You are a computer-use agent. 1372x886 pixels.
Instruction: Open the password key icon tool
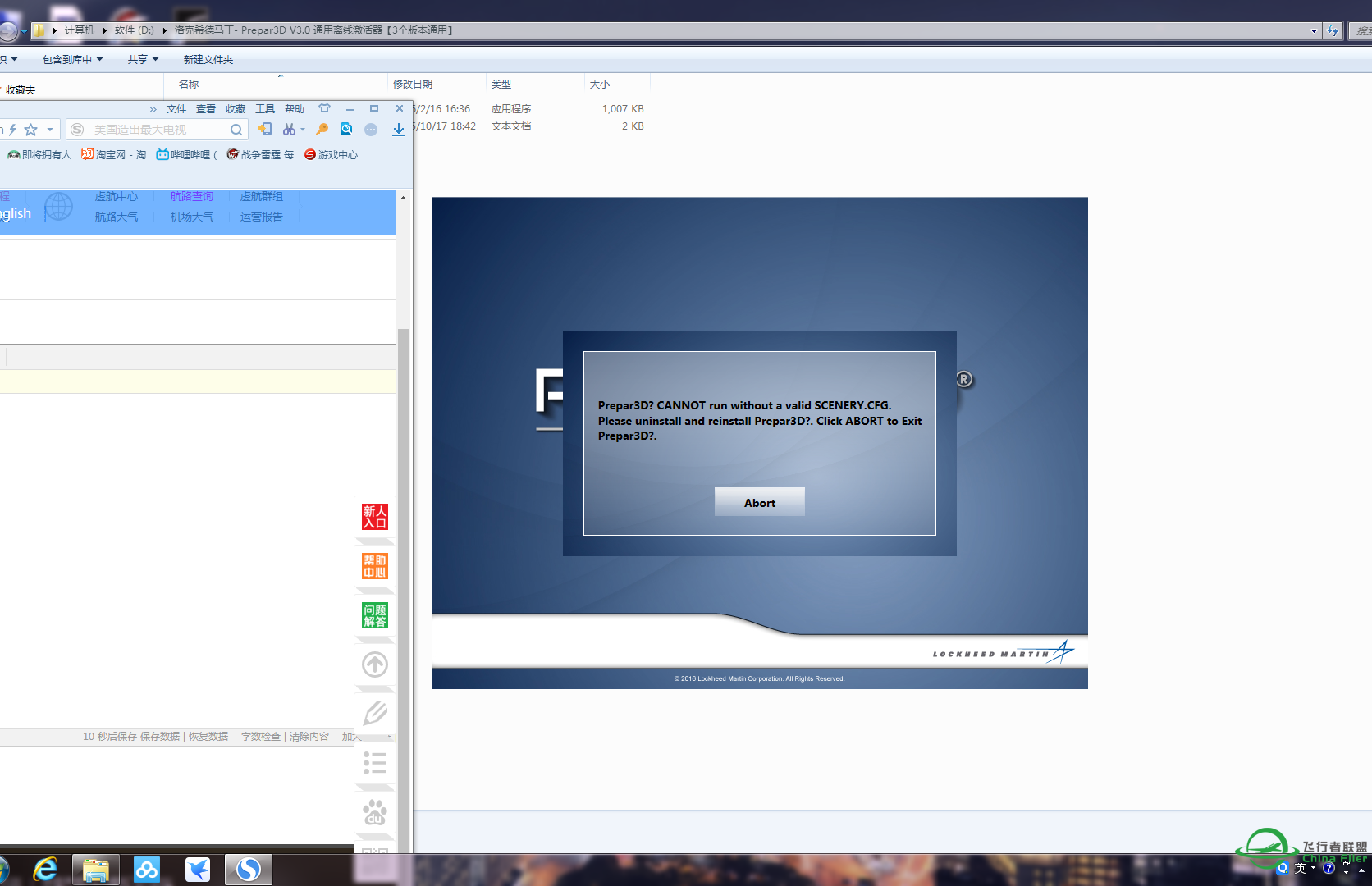322,130
